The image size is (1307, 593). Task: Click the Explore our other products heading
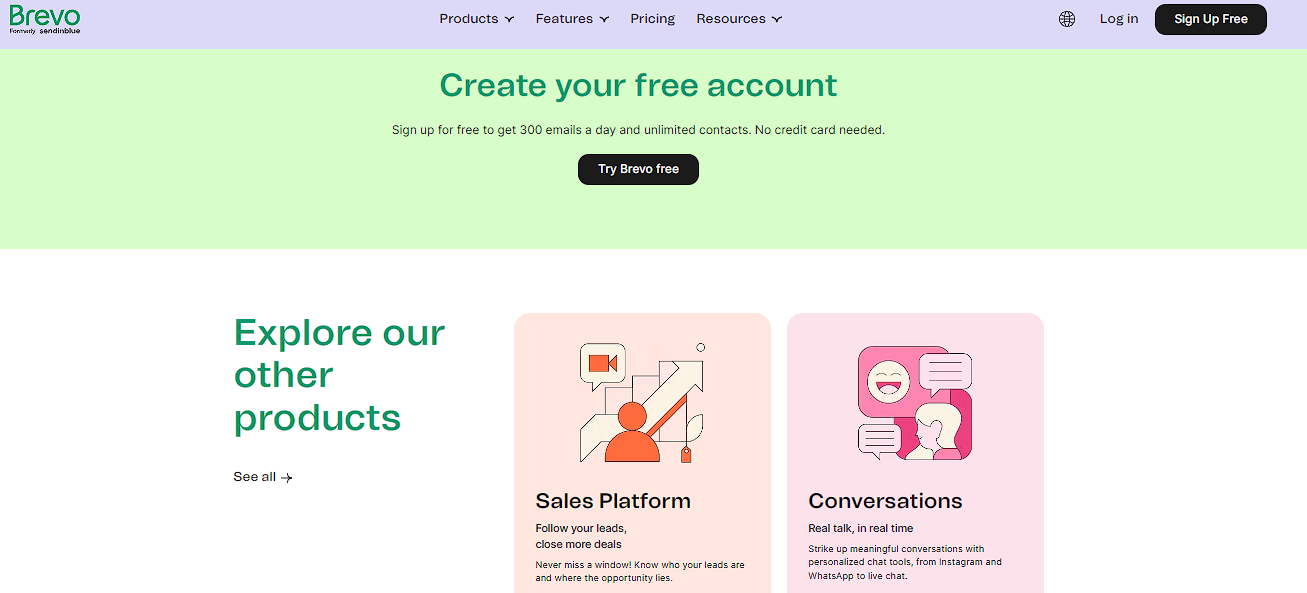coord(339,375)
